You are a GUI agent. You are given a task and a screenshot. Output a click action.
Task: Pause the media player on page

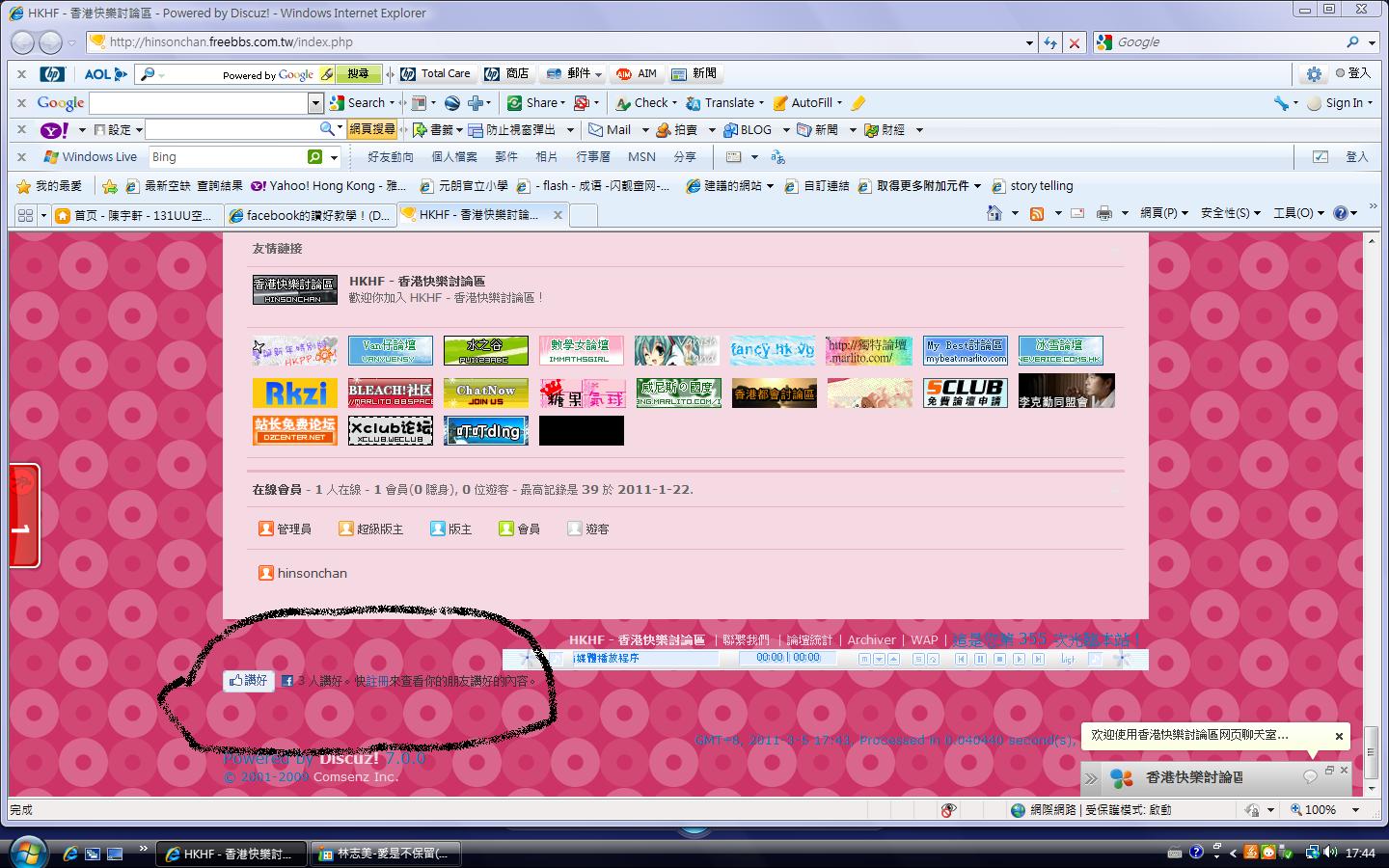pyautogui.click(x=980, y=659)
